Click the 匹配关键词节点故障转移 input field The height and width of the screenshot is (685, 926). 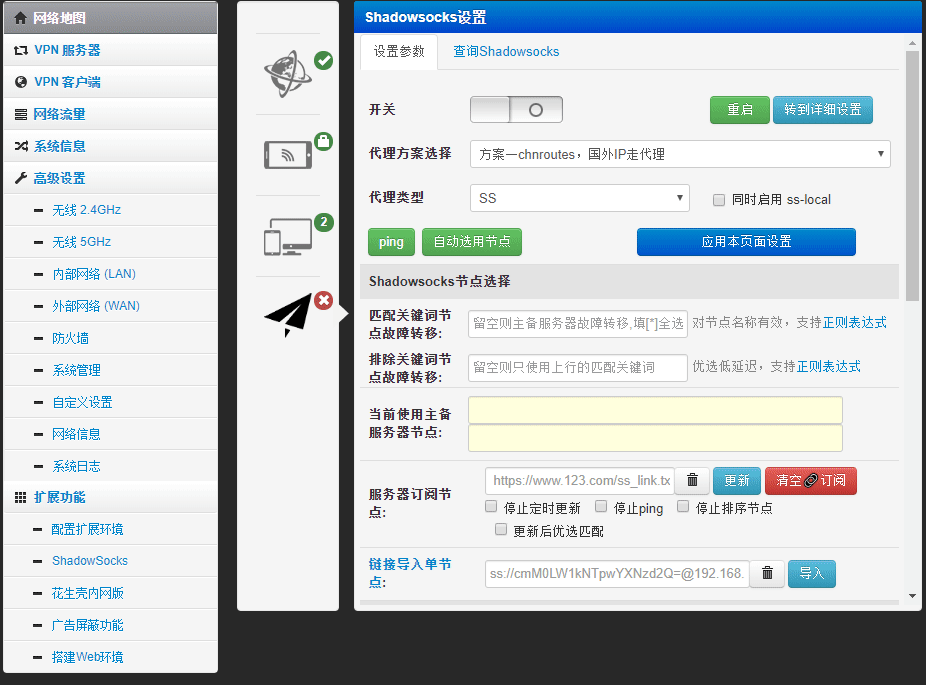[x=578, y=324]
